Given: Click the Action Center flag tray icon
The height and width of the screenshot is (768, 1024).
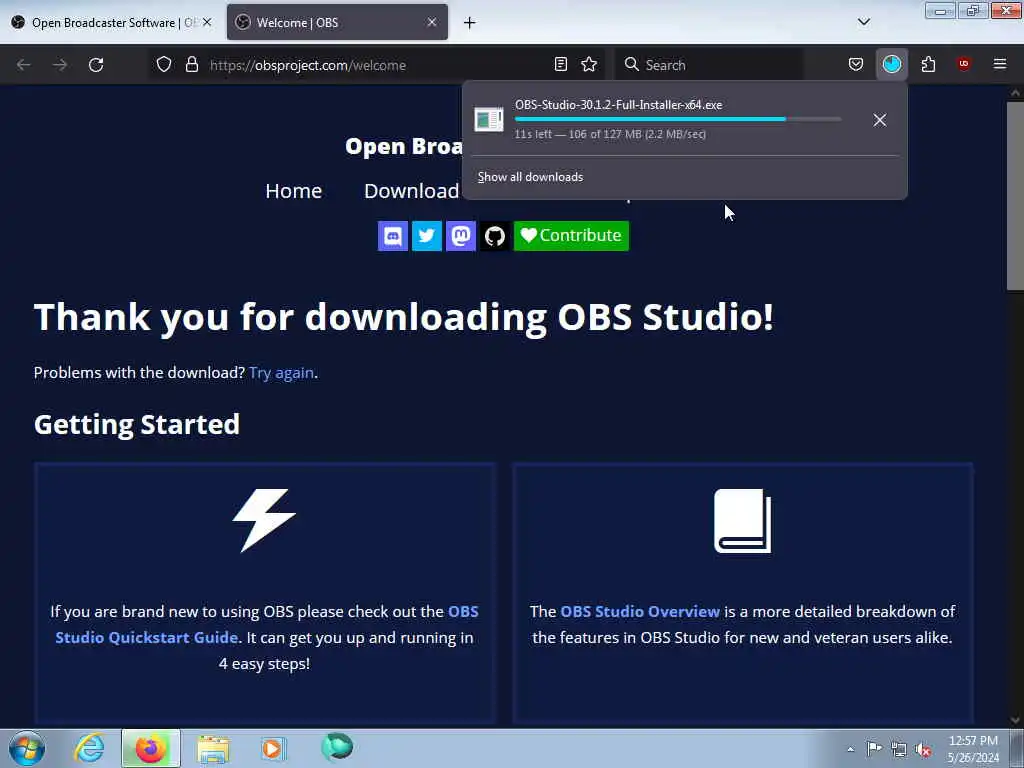Looking at the screenshot, I should (874, 748).
